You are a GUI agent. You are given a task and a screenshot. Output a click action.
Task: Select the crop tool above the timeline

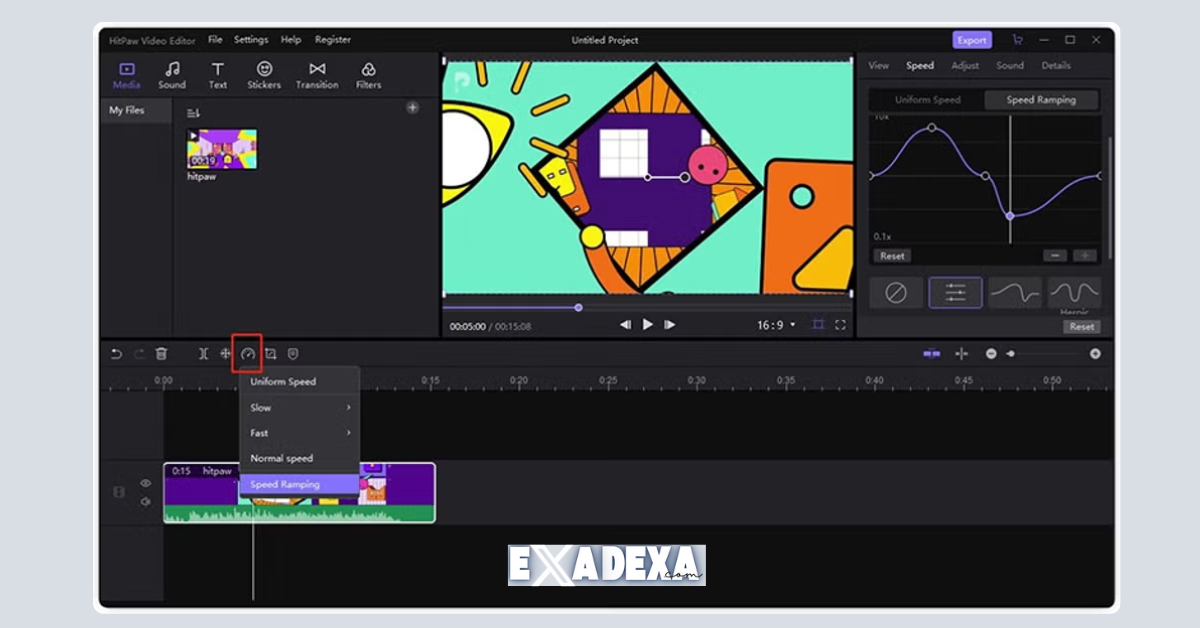coord(271,353)
